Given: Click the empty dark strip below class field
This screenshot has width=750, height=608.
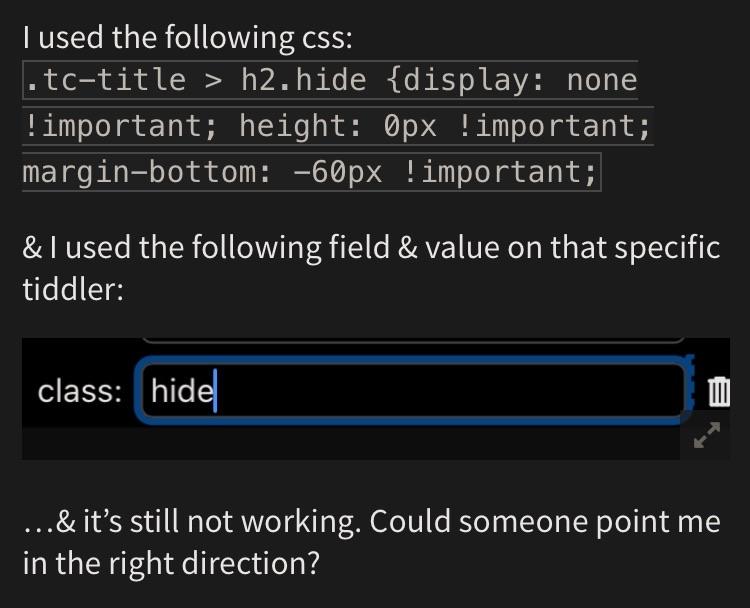Looking at the screenshot, I should click(x=351, y=444).
